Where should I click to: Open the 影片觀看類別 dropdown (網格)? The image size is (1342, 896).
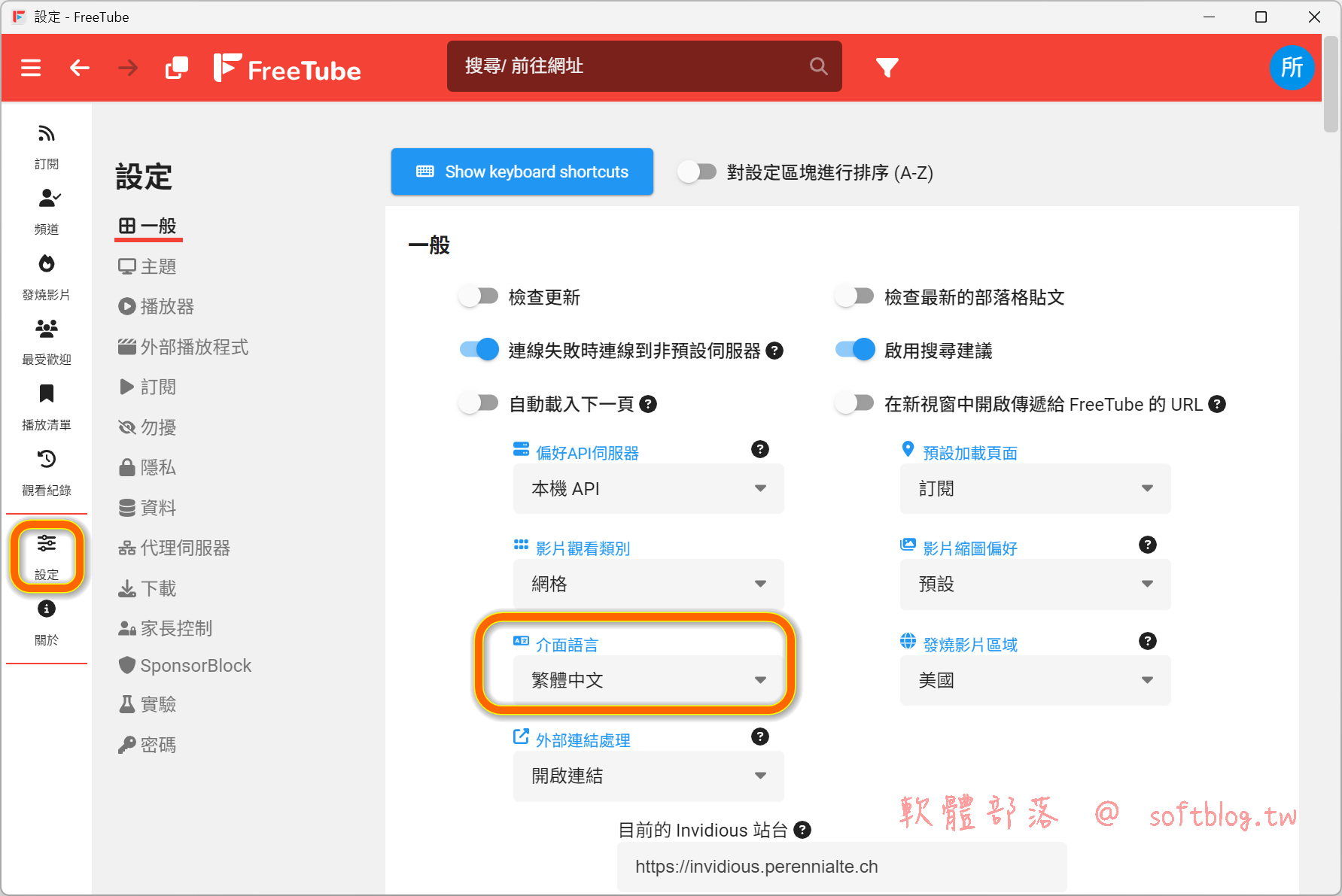649,585
